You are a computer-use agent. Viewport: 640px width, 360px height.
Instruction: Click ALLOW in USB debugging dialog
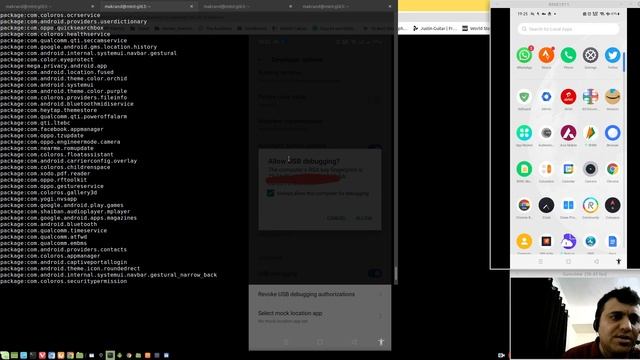364,218
